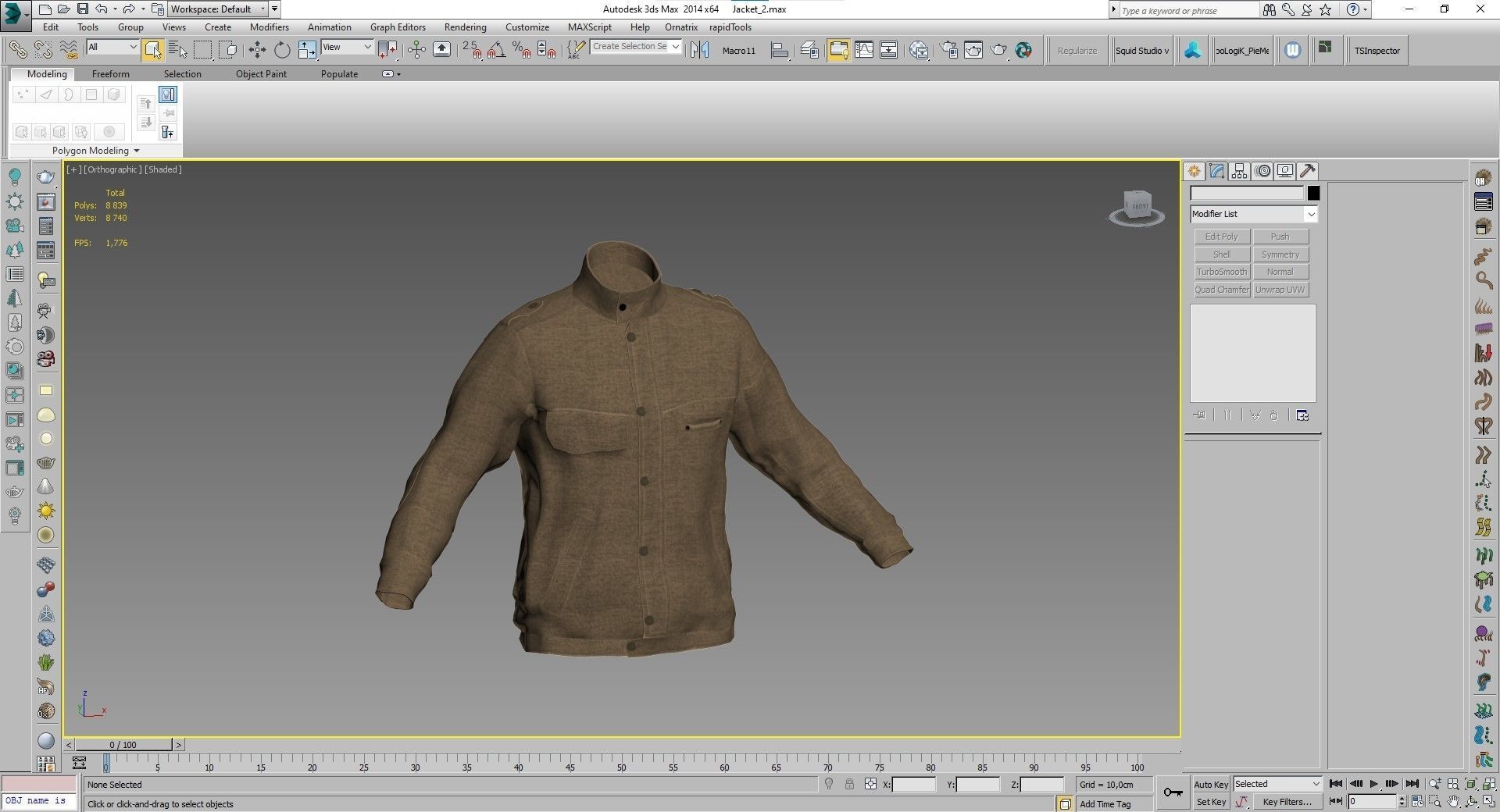This screenshot has width=1500, height=812.
Task: Click Play Animation button
Action: coord(1374,784)
